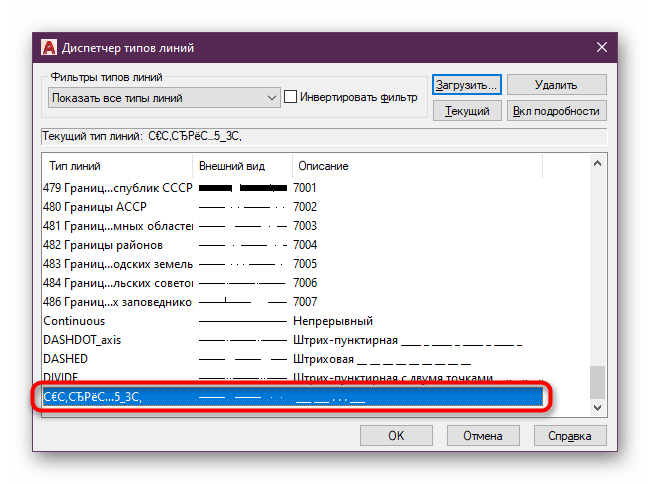Screen dimensions: 650x484
Task: Click the Штриховая description text
Action: (x=323, y=359)
